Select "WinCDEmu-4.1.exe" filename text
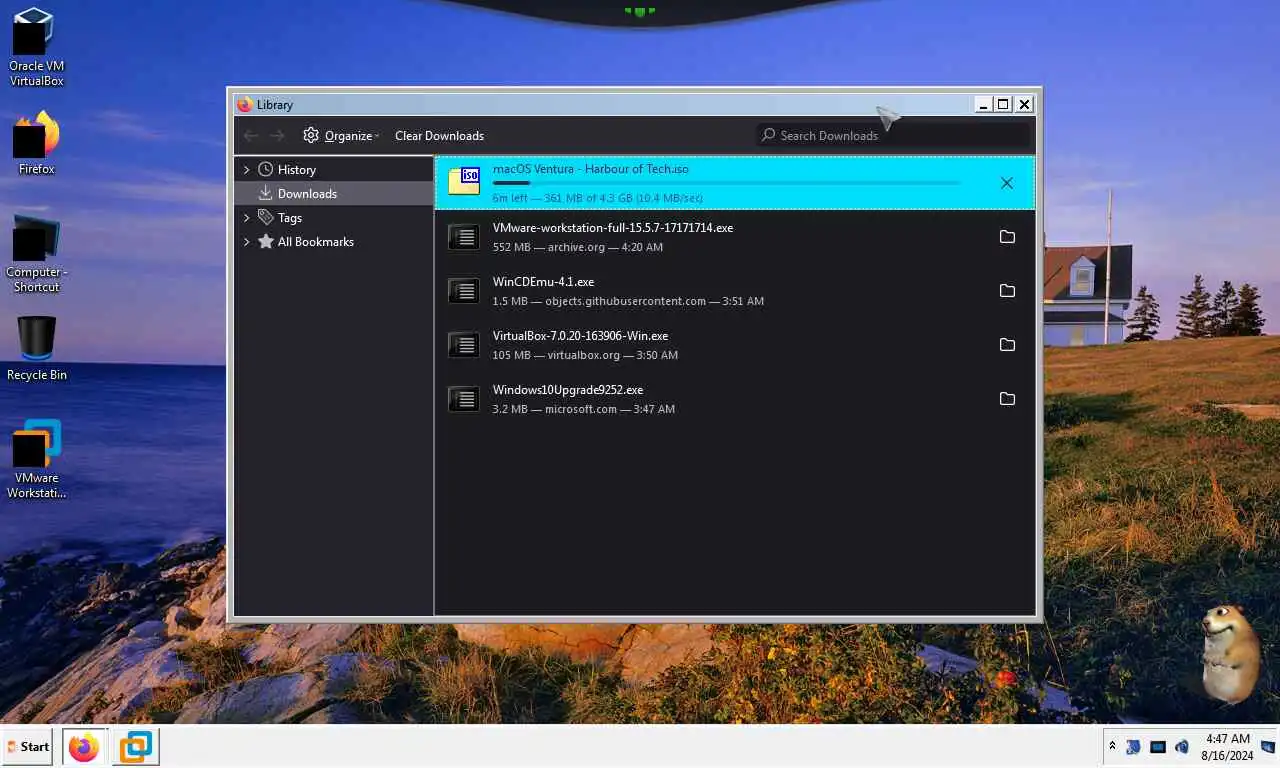The image size is (1280, 768). (543, 282)
